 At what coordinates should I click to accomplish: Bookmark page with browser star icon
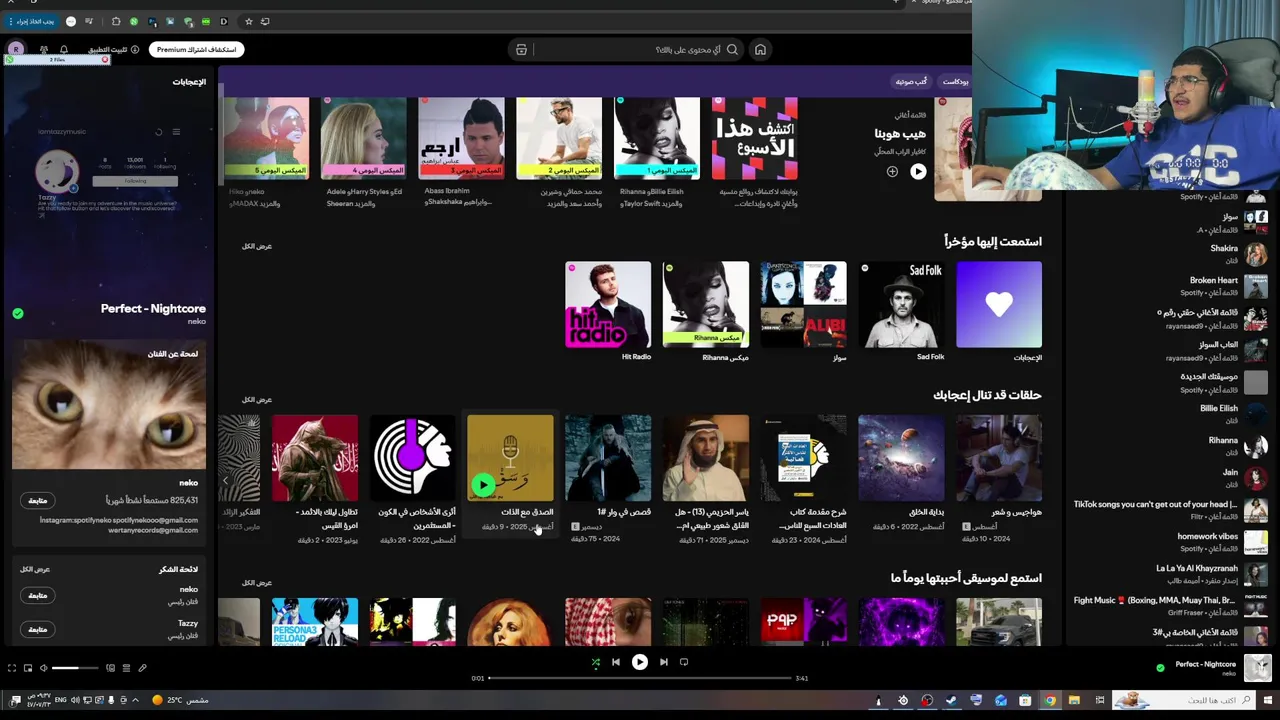(248, 21)
